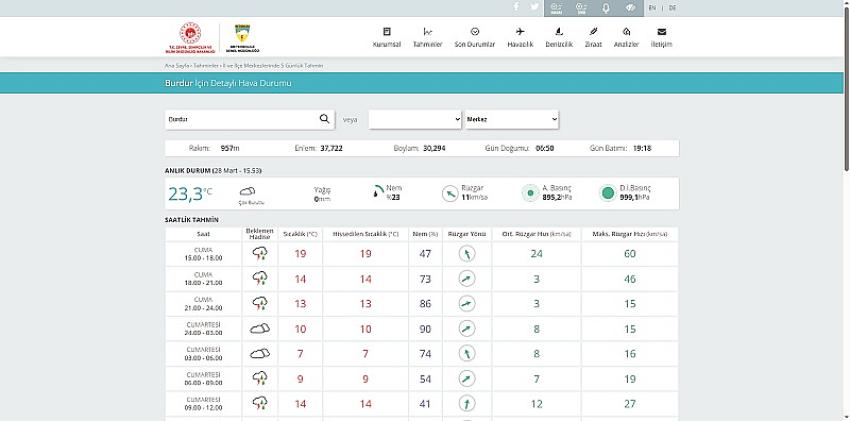Viewport: 850px width, 421px height.
Task: Click the first gray accessibility toolbar icon
Action: click(x=556, y=8)
